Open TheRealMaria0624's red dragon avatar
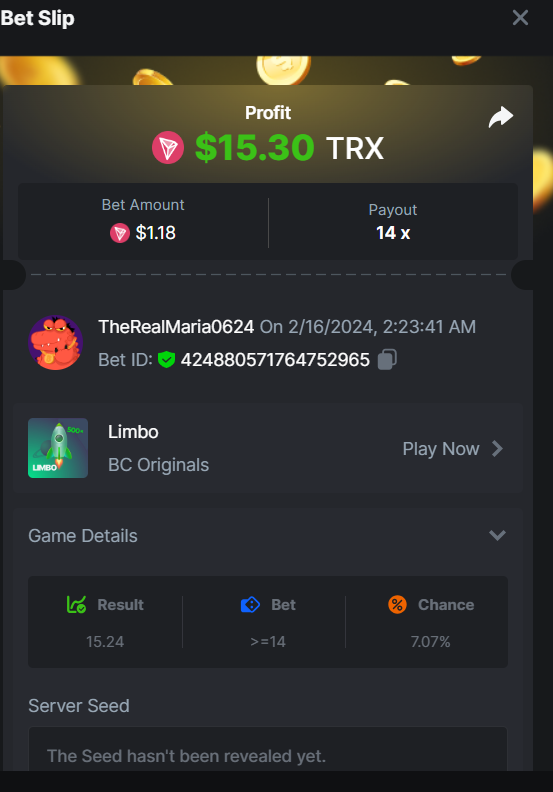 point(56,343)
